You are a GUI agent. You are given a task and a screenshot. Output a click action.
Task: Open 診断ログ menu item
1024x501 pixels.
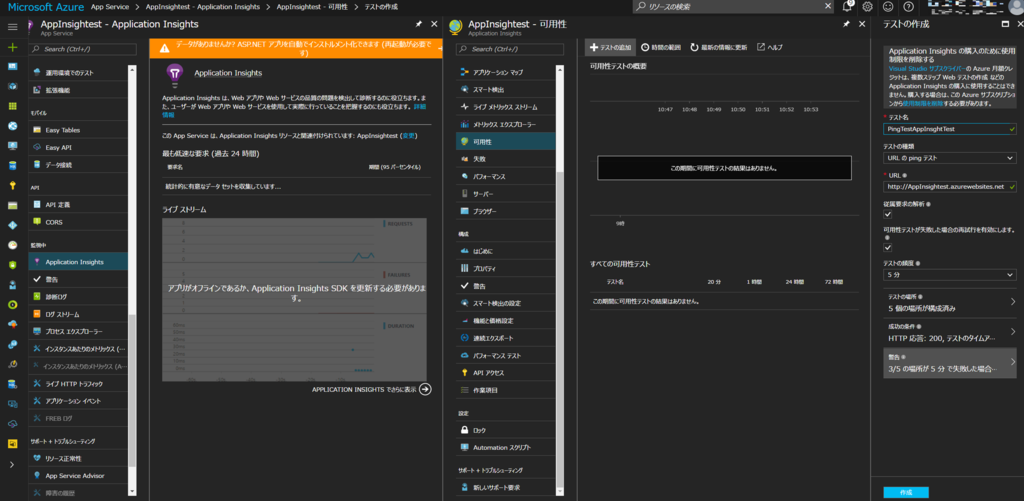(x=78, y=297)
